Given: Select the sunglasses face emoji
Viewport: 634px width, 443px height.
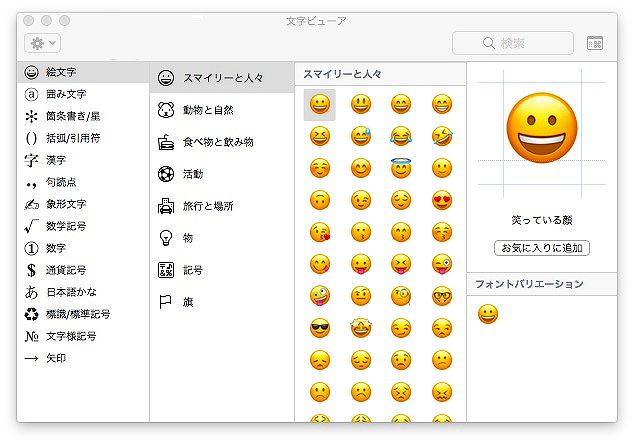Looking at the screenshot, I should coord(320,327).
